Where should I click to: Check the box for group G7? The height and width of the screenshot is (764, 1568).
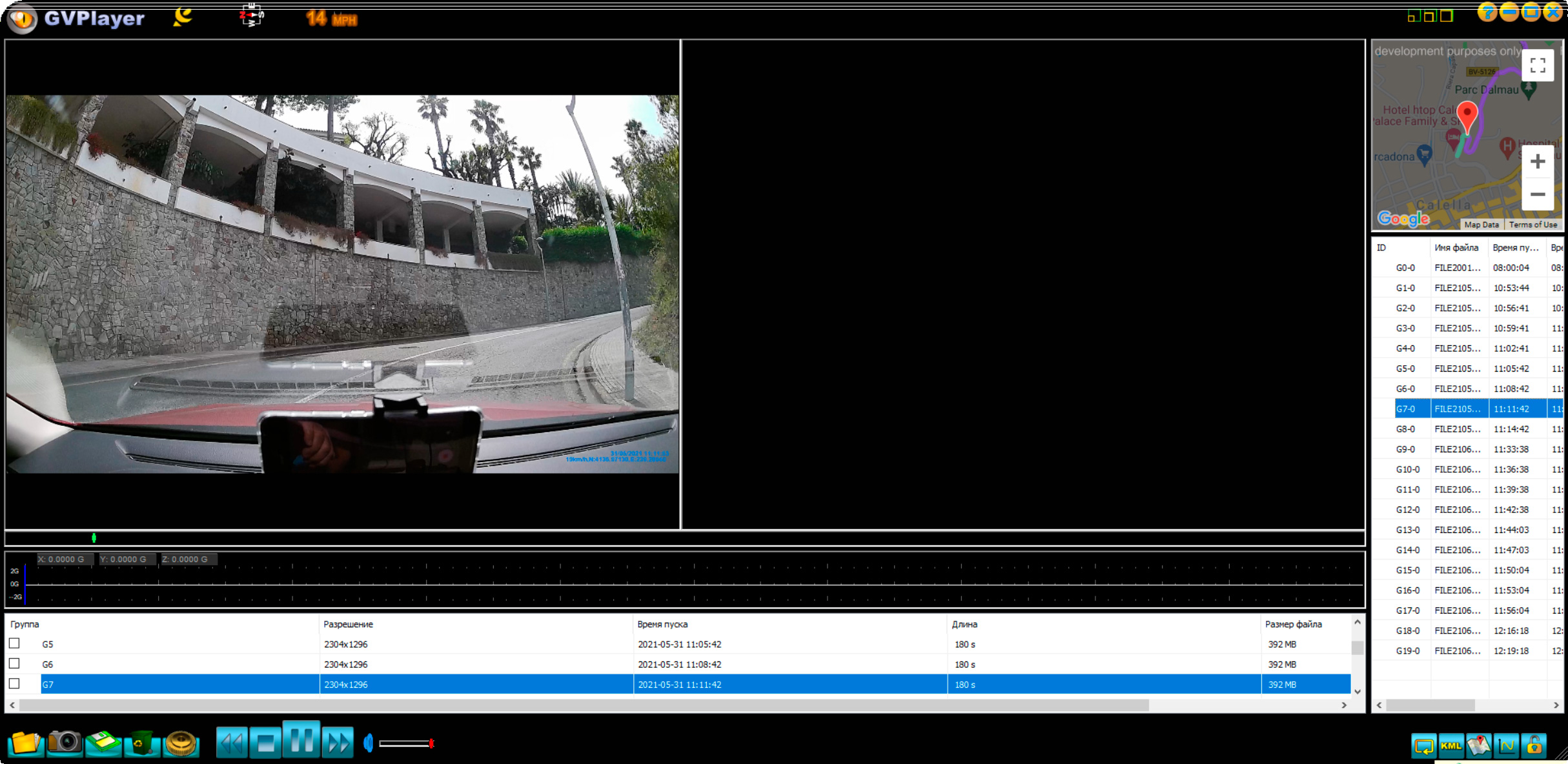click(14, 683)
